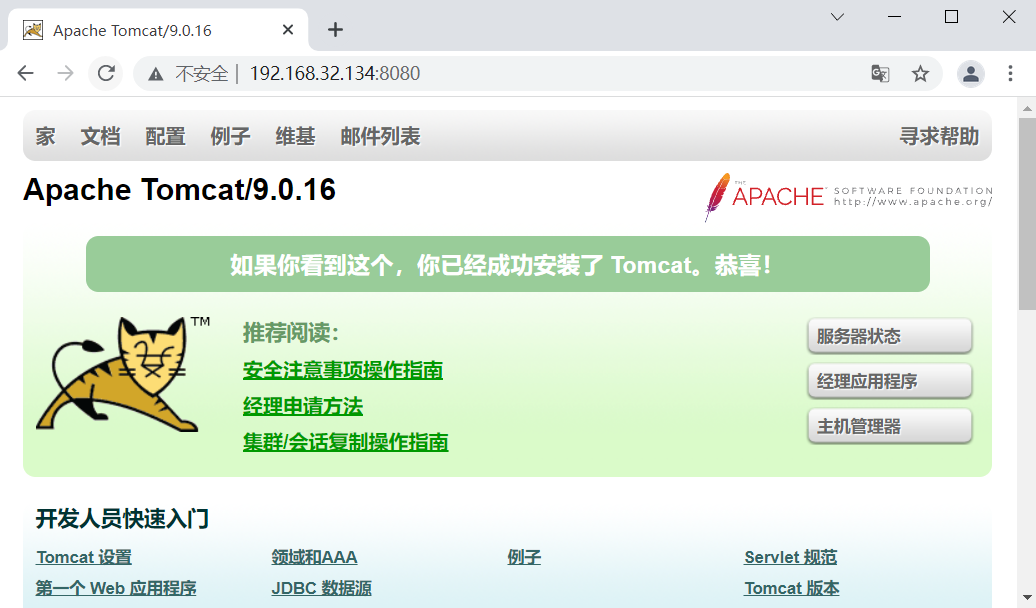Open the 第一个 Web 应用程序 link
Image resolution: width=1036 pixels, height=608 pixels.
tap(116, 588)
